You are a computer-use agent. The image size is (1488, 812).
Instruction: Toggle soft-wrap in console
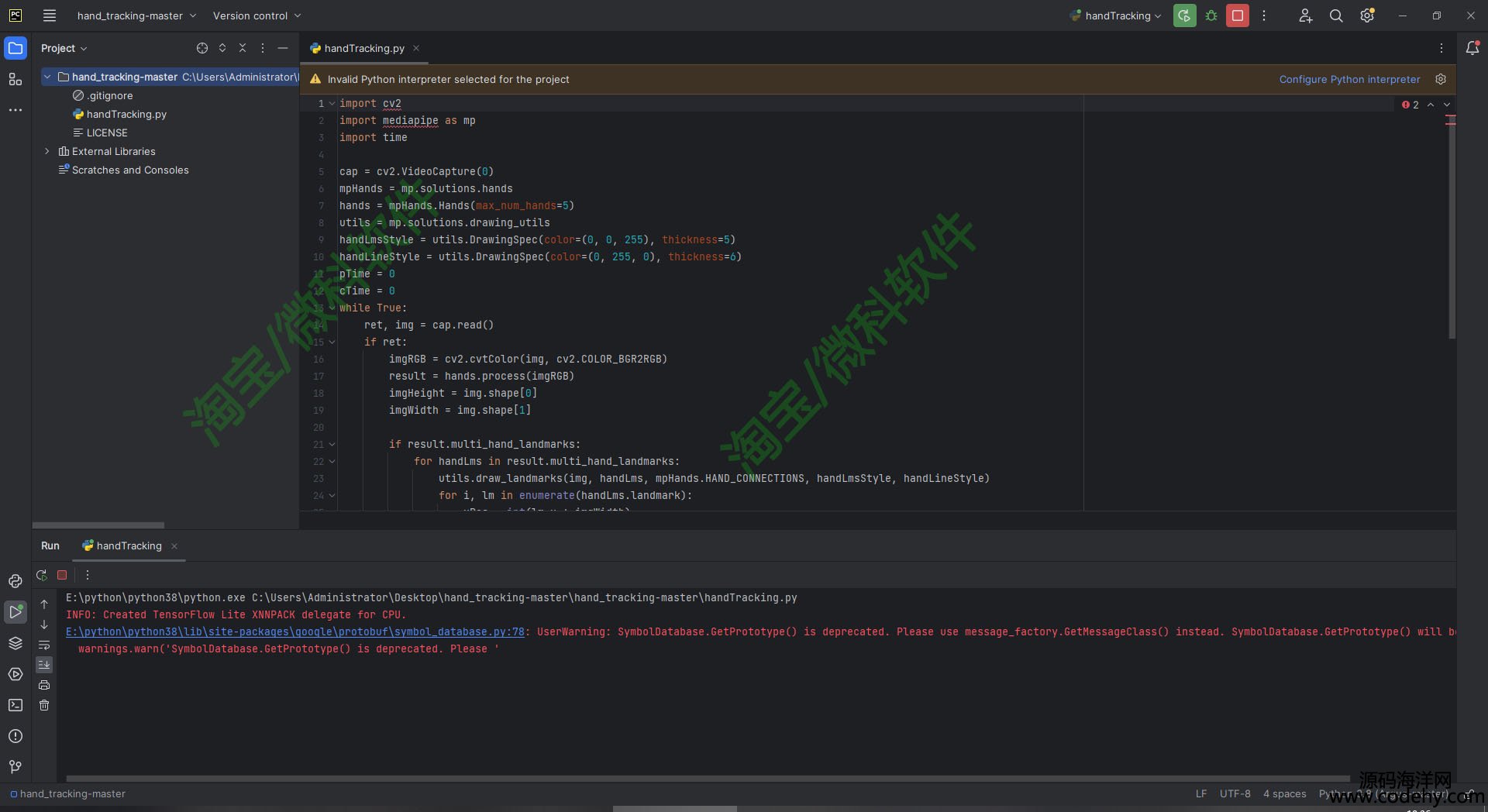pos(44,645)
